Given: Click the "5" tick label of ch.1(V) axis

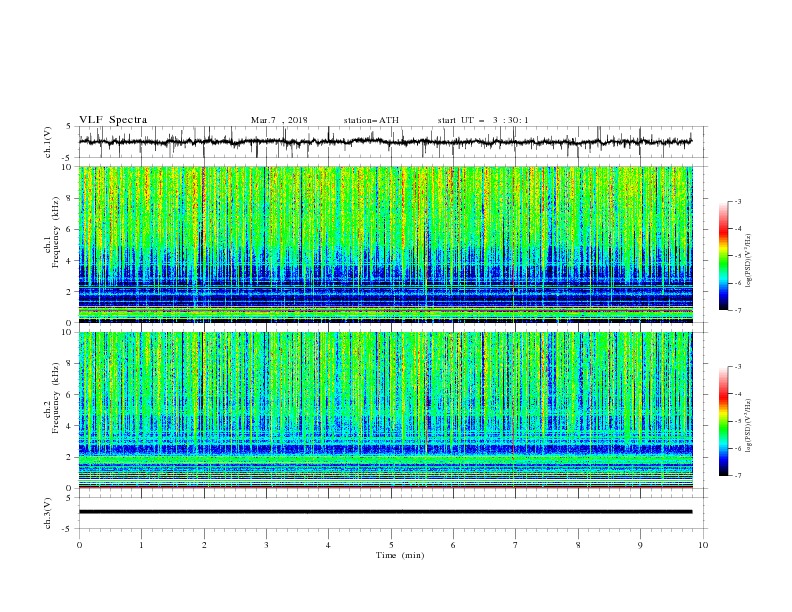Looking at the screenshot, I should 69,127.
